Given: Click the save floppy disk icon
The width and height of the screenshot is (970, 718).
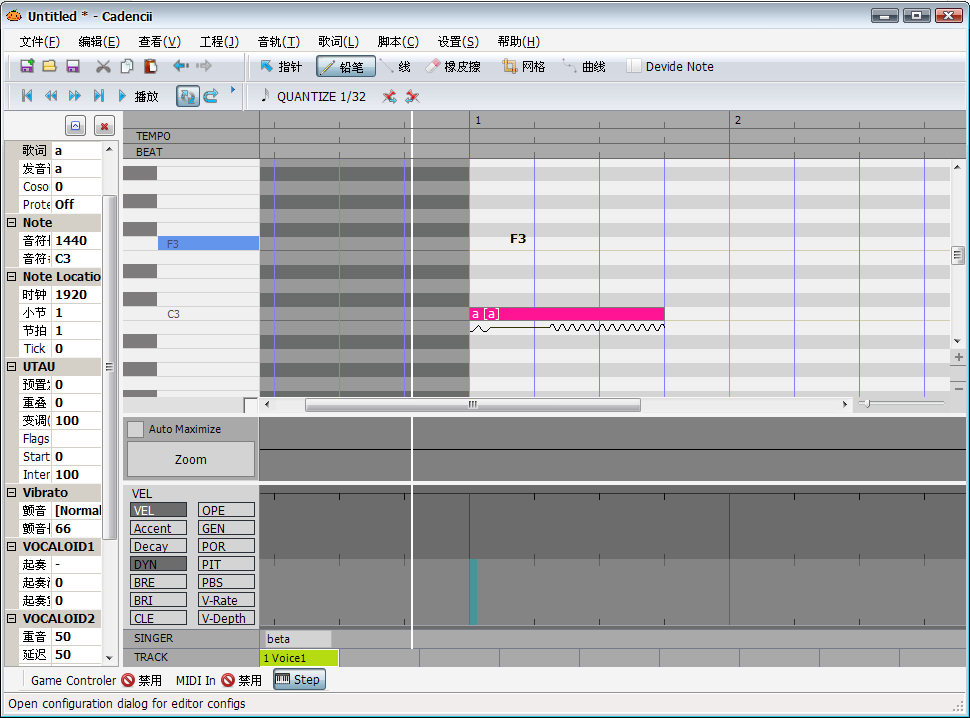Looking at the screenshot, I should 73,66.
